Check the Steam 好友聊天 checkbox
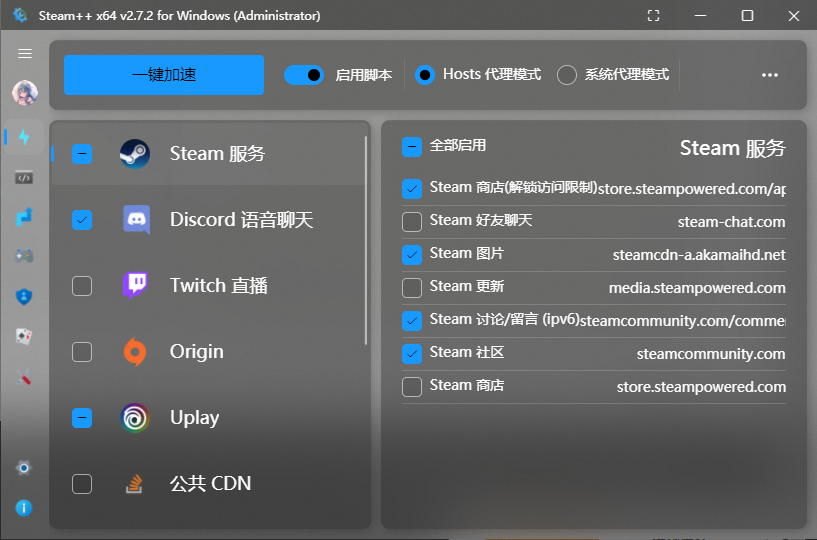817x540 pixels. click(412, 222)
